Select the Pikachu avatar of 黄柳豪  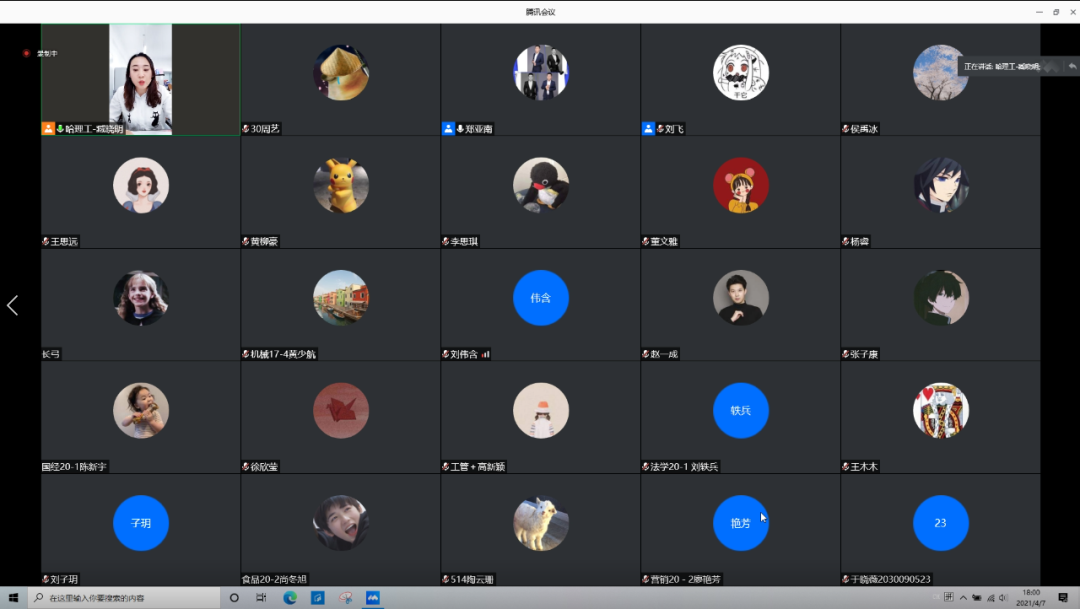(x=341, y=185)
